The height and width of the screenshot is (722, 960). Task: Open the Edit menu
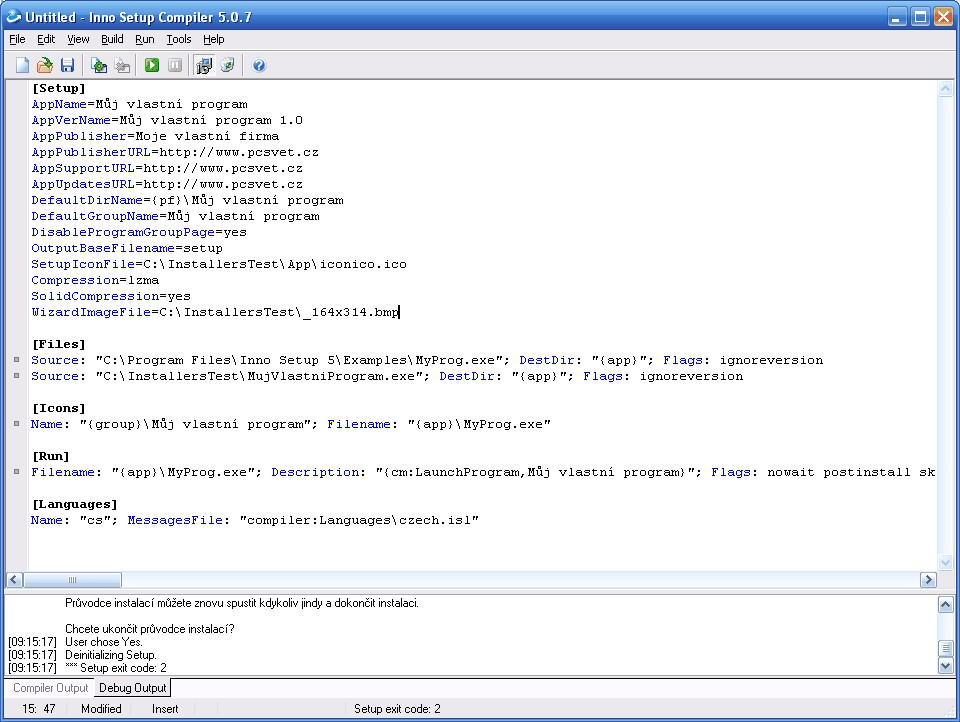point(46,39)
